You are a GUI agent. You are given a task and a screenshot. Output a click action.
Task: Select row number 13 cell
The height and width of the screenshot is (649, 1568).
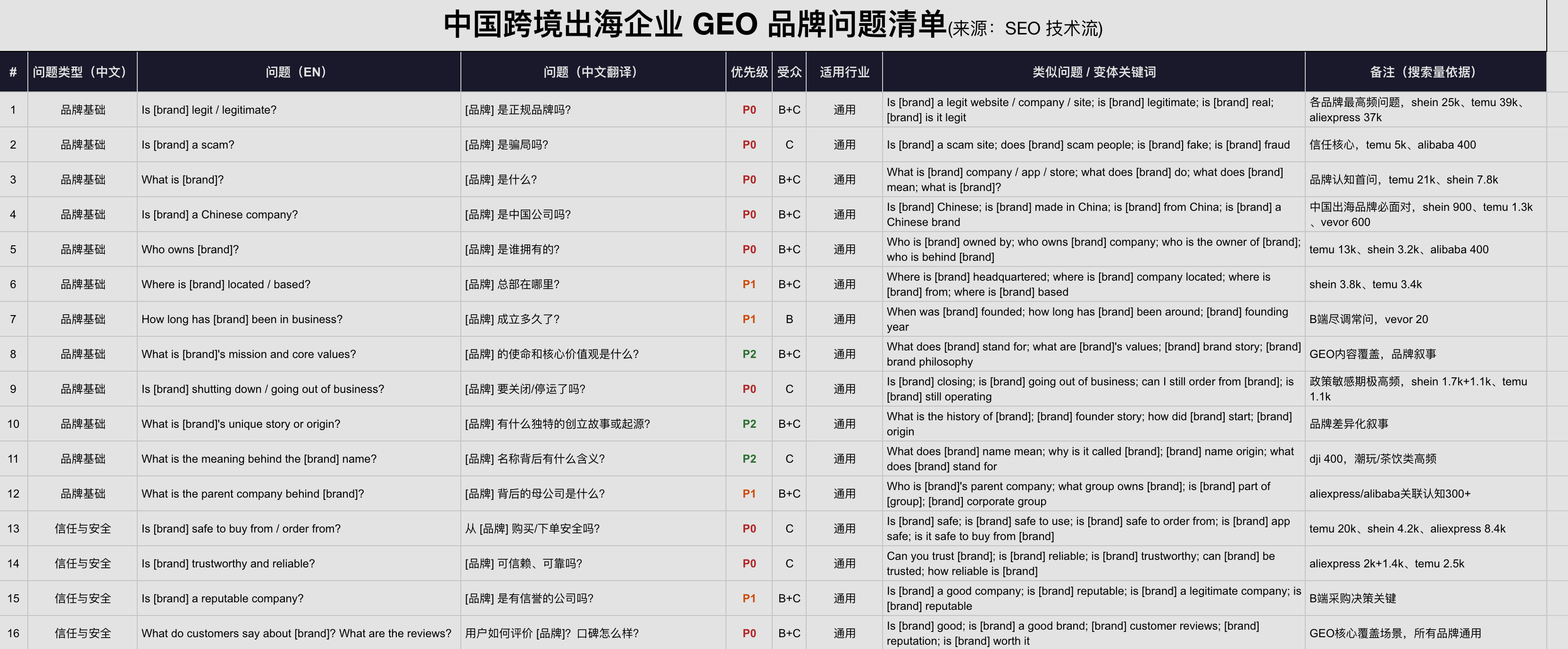coord(13,528)
